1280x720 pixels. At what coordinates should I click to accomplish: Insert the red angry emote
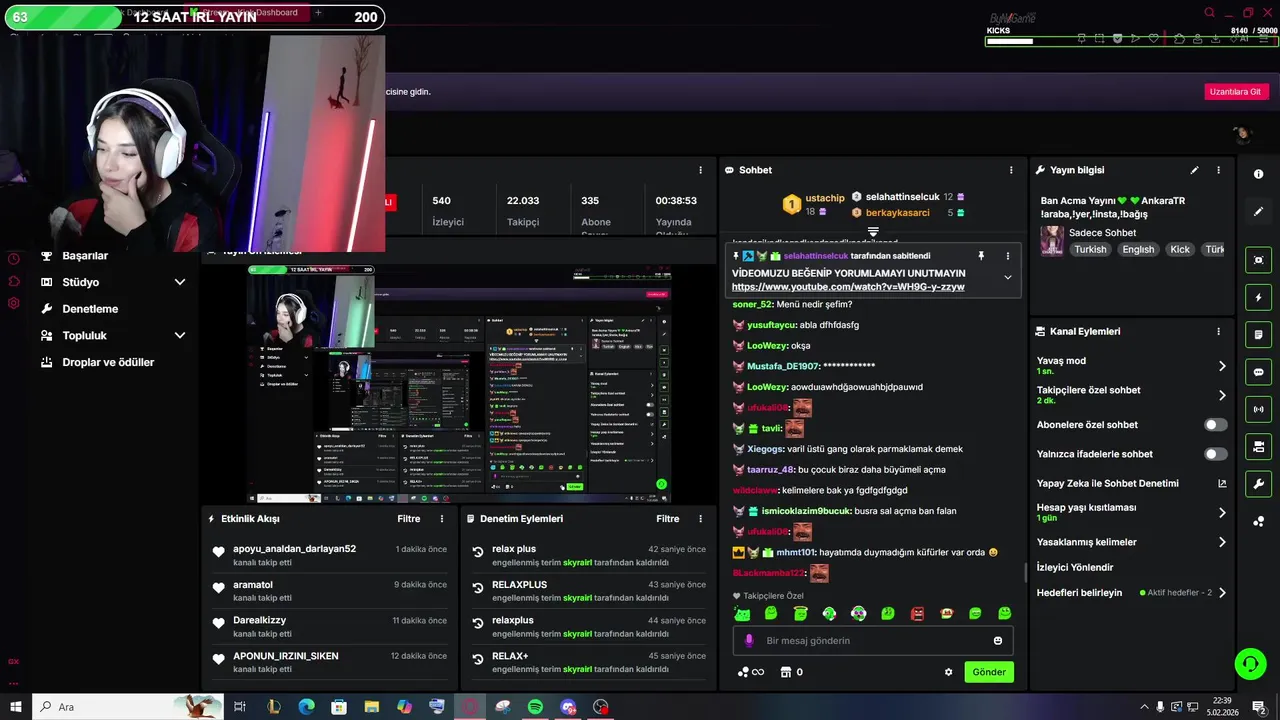point(917,613)
